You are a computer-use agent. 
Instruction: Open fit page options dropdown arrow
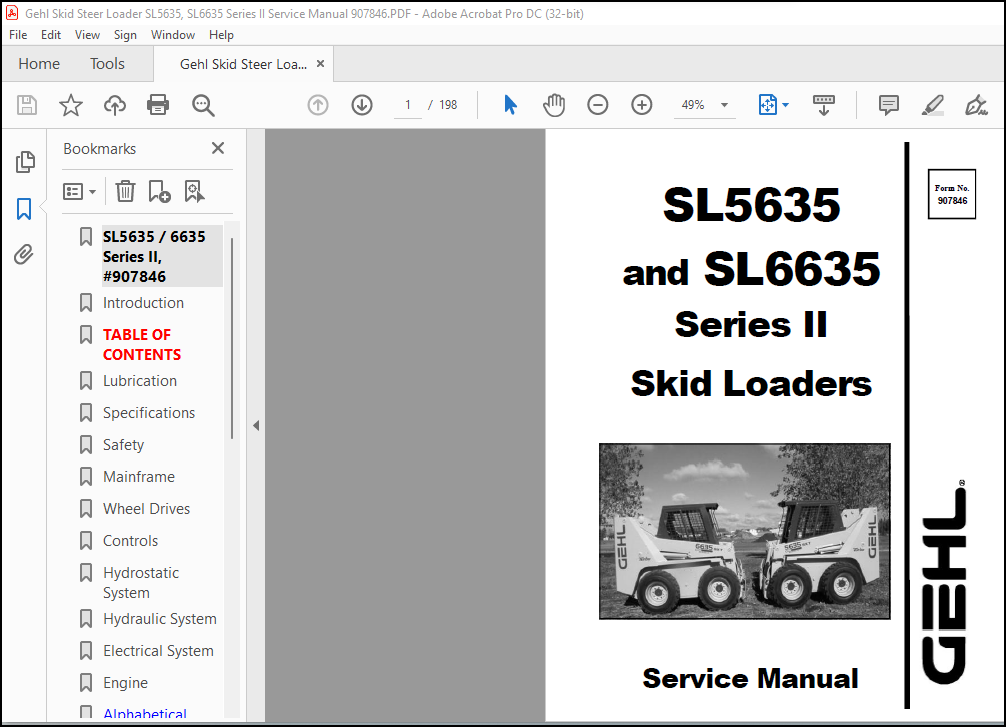coord(785,105)
